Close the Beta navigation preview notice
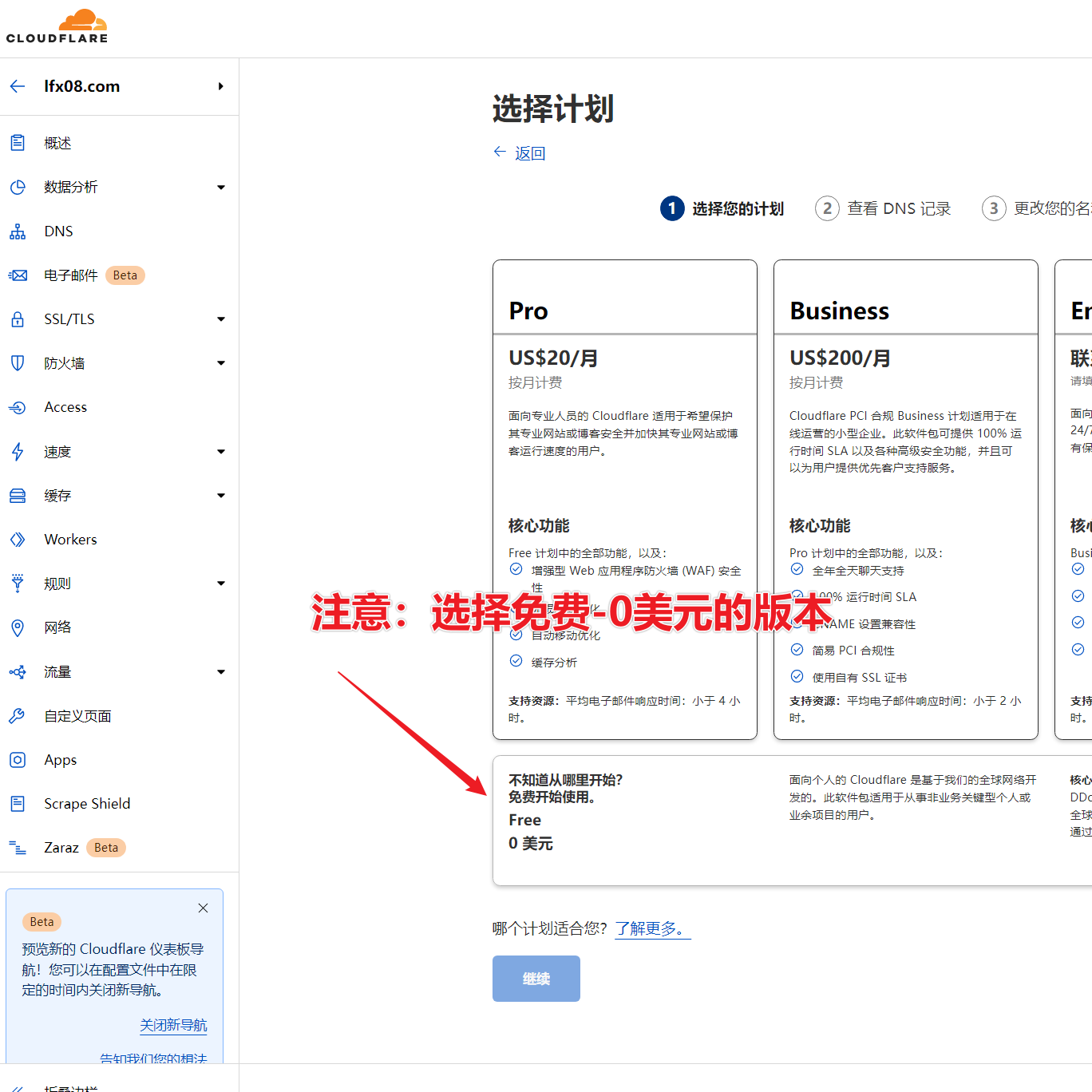Screen dimensions: 1092x1092 pyautogui.click(x=204, y=908)
